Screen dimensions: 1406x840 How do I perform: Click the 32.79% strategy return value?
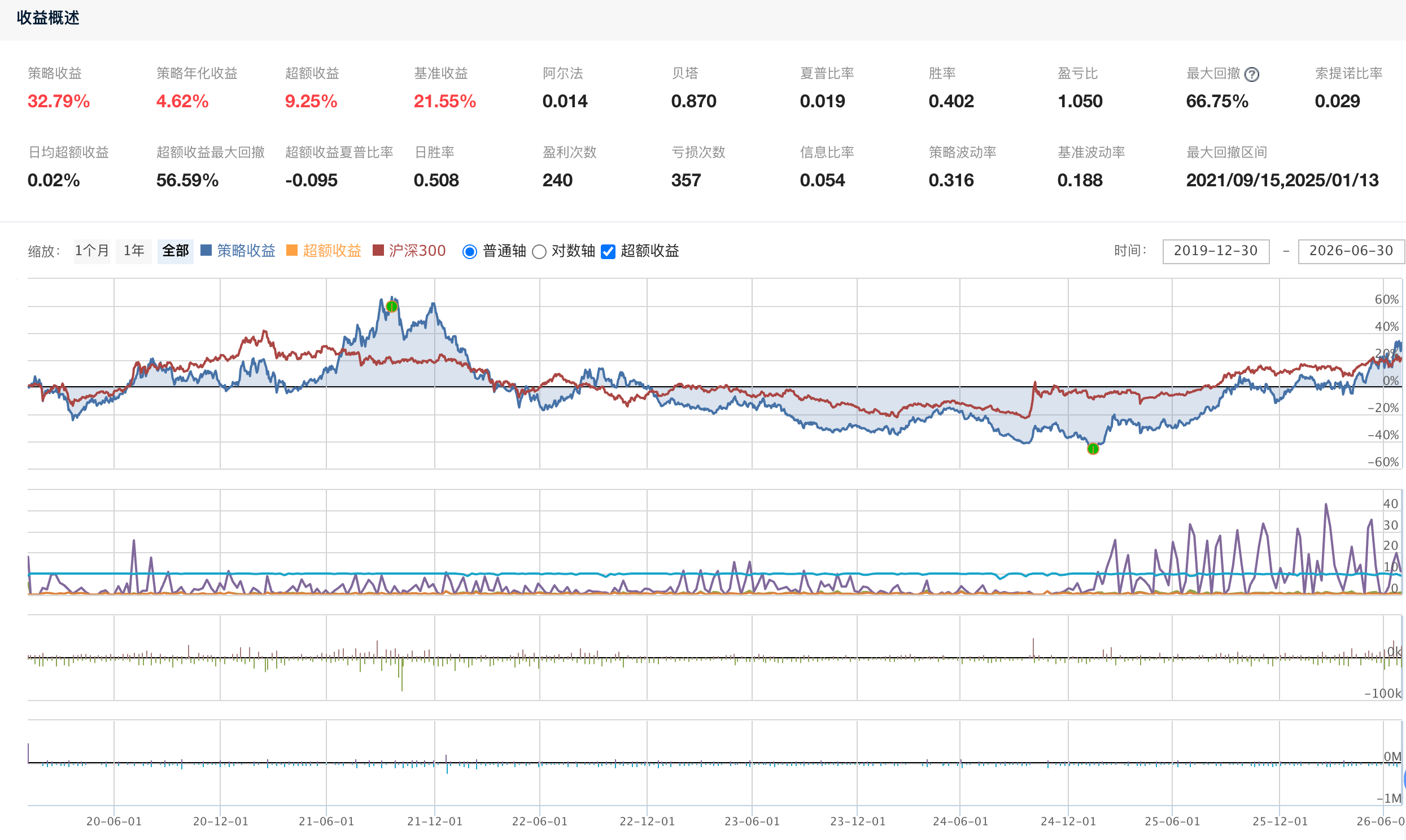[59, 101]
